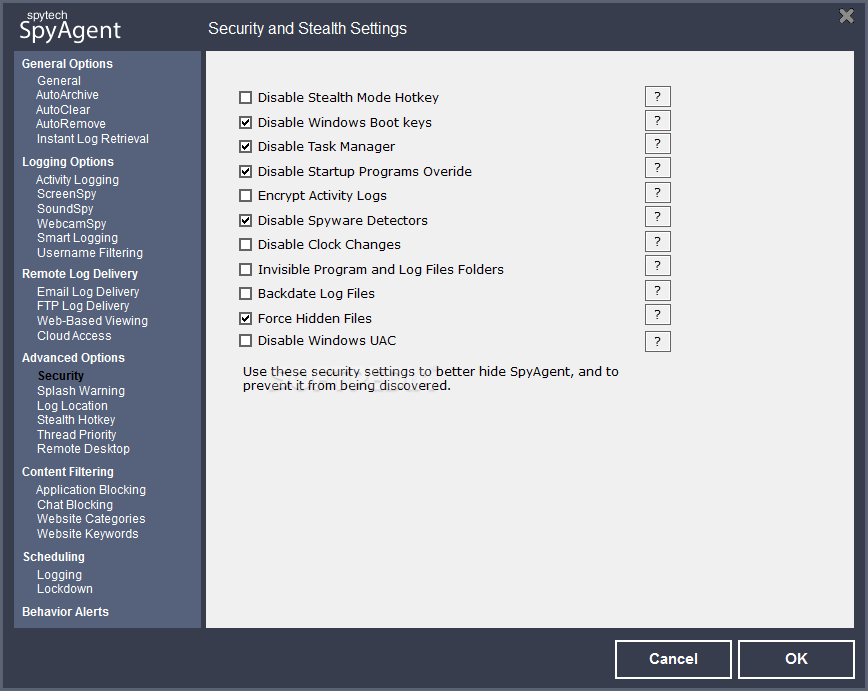Open Cloud Access settings
868x691 pixels.
click(x=74, y=336)
